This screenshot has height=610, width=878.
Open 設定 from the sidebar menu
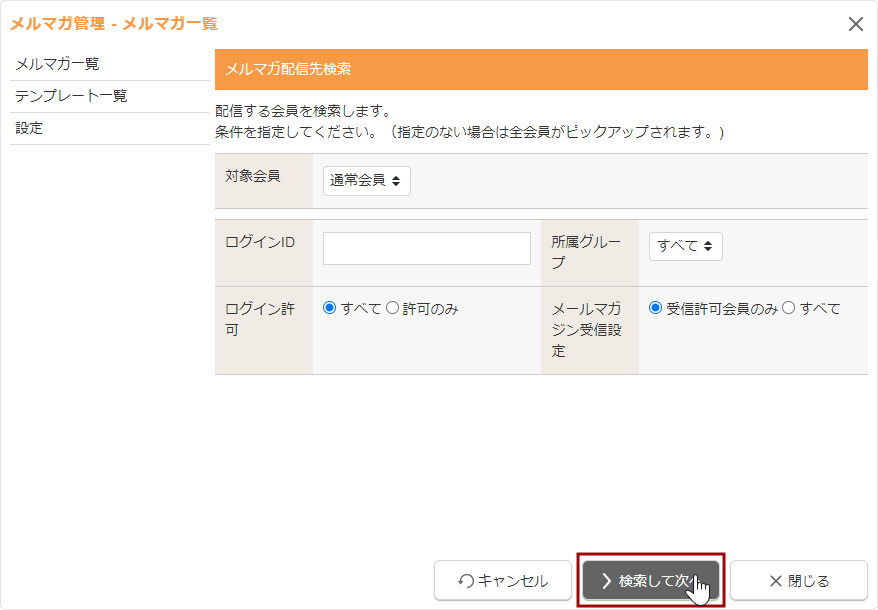[29, 128]
